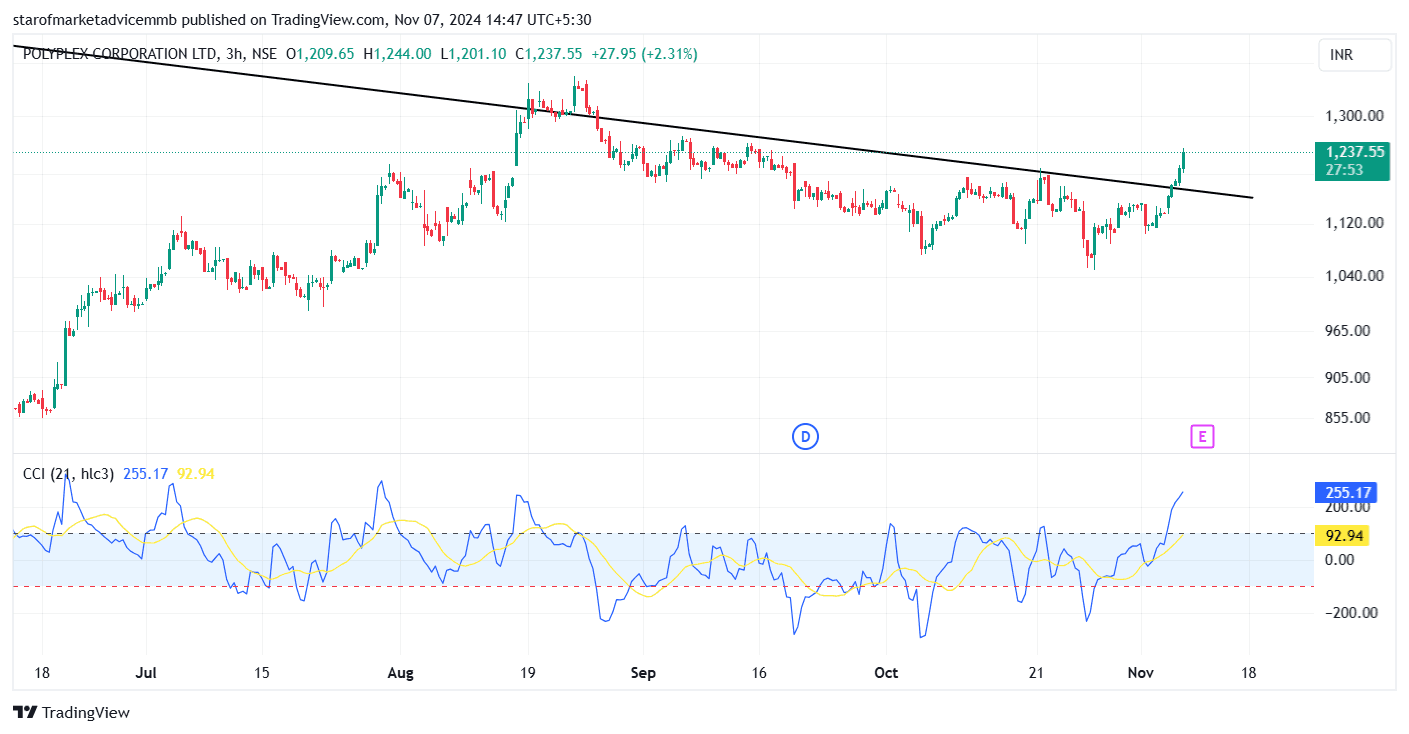
Task: Click the Oct label on the time axis
Action: [x=885, y=673]
